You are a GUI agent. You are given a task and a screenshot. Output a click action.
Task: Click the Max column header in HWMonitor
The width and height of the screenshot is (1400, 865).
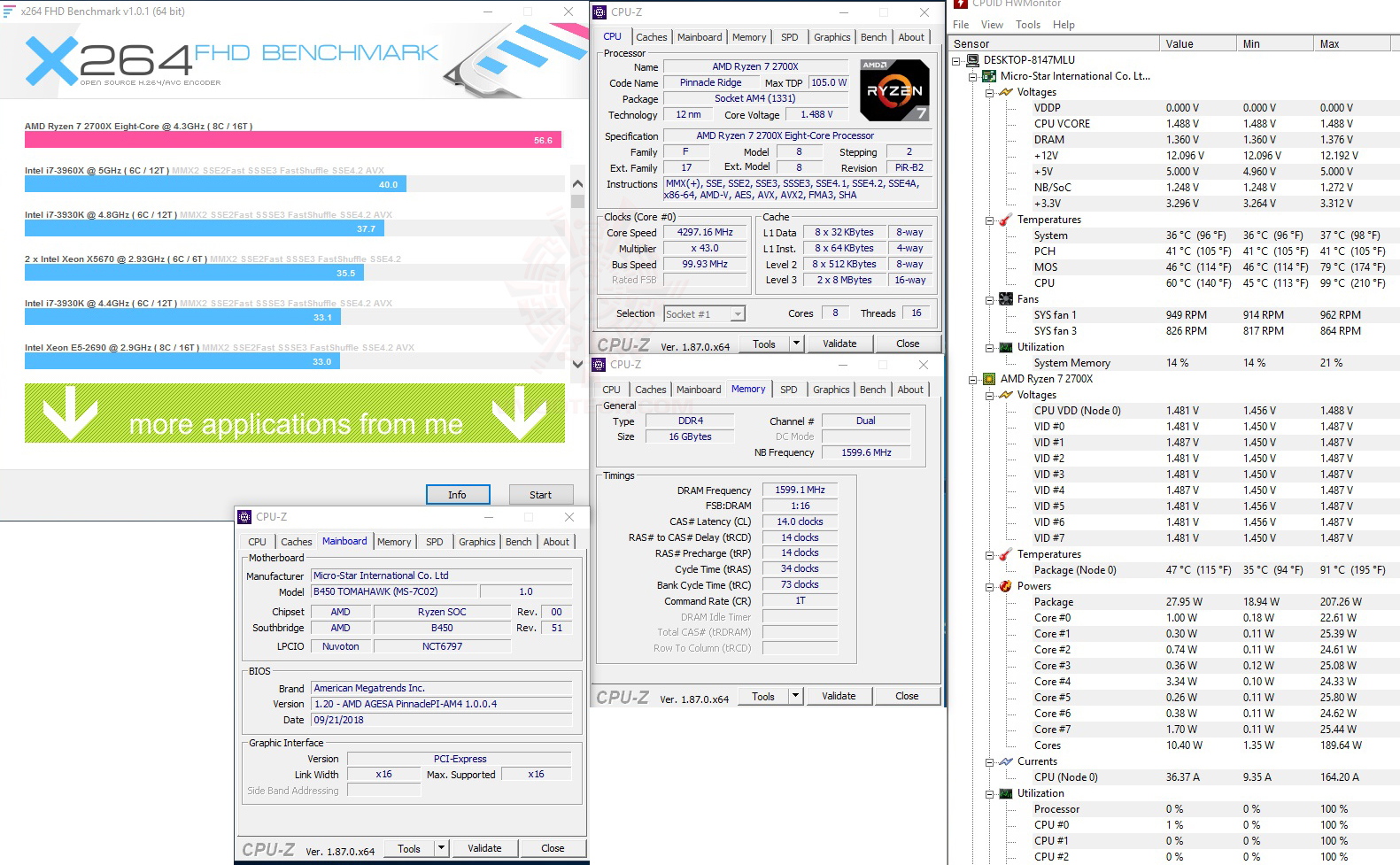tap(1357, 43)
